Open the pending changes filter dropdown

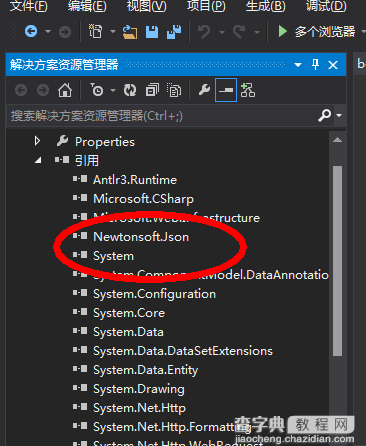pos(113,90)
